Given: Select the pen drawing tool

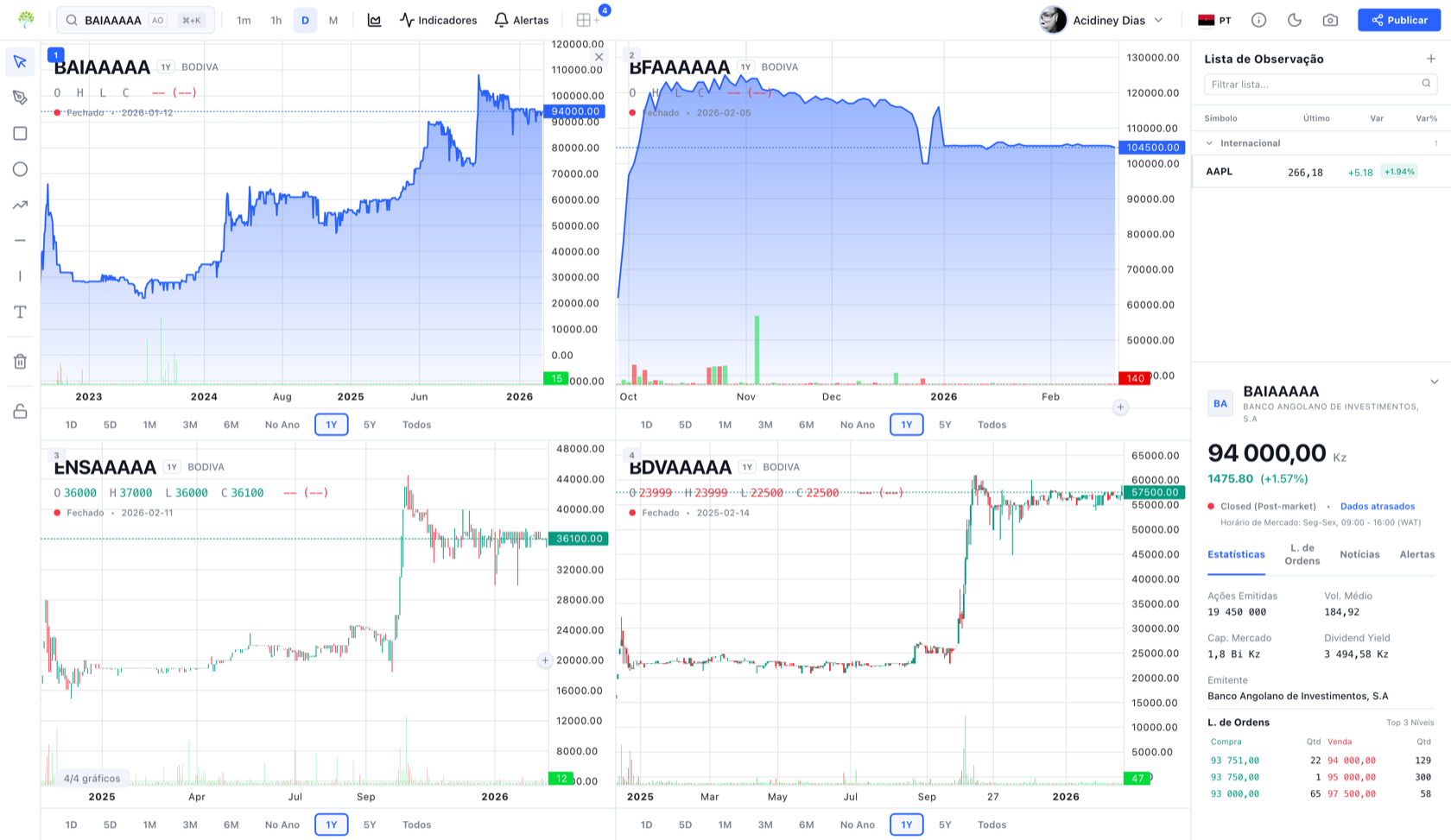Looking at the screenshot, I should pos(20,98).
